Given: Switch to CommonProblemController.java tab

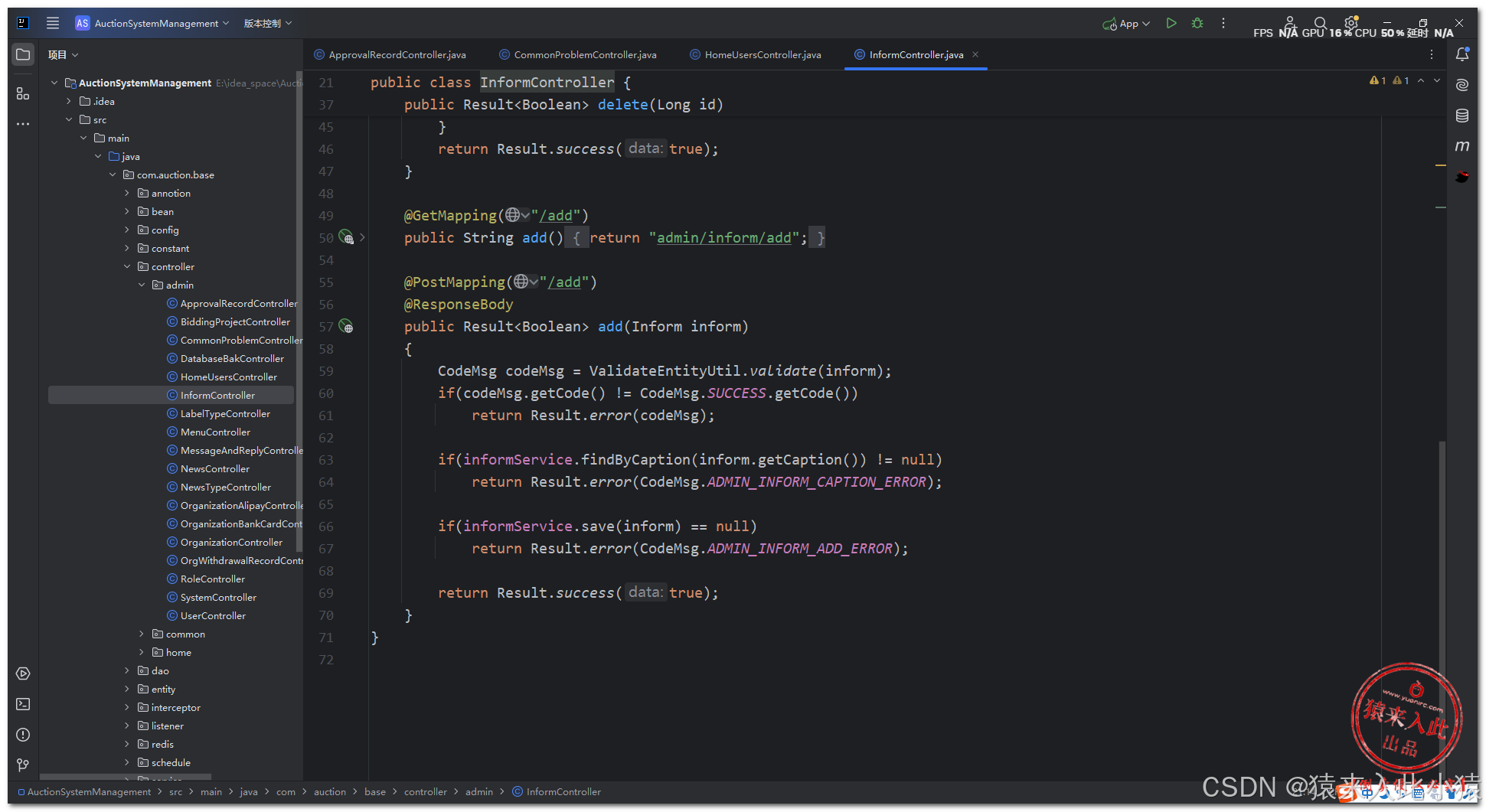Looking at the screenshot, I should click(578, 54).
